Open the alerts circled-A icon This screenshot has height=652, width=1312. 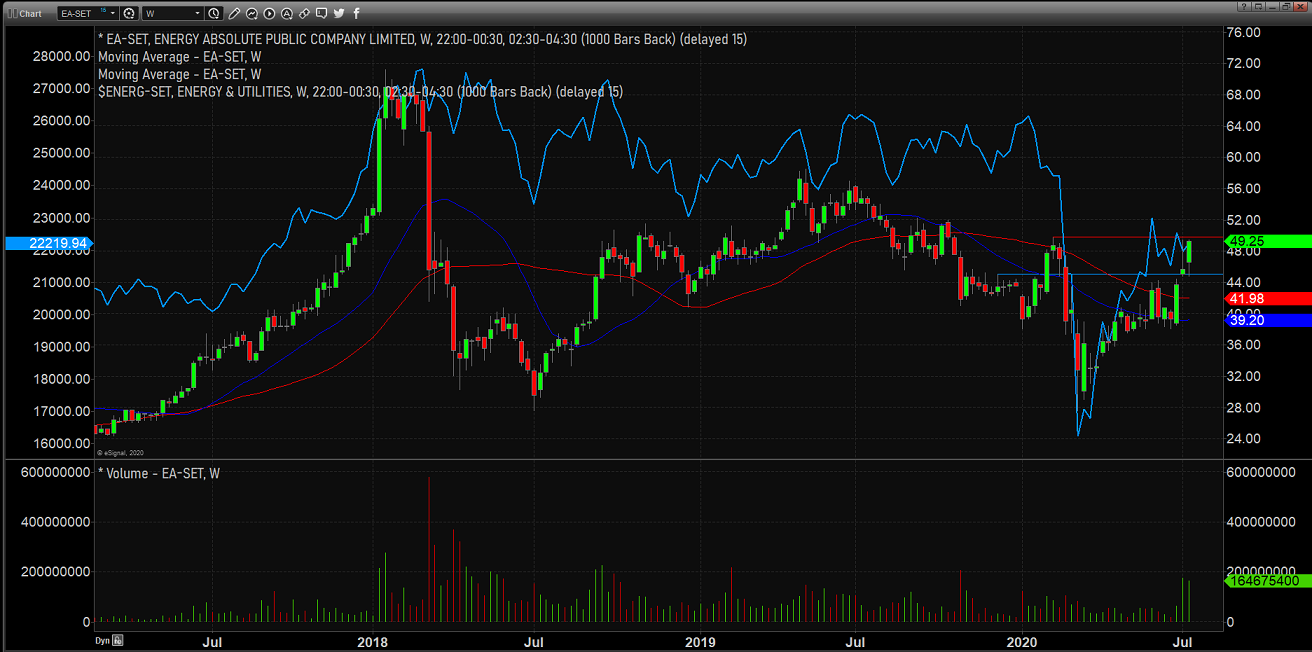coord(287,13)
